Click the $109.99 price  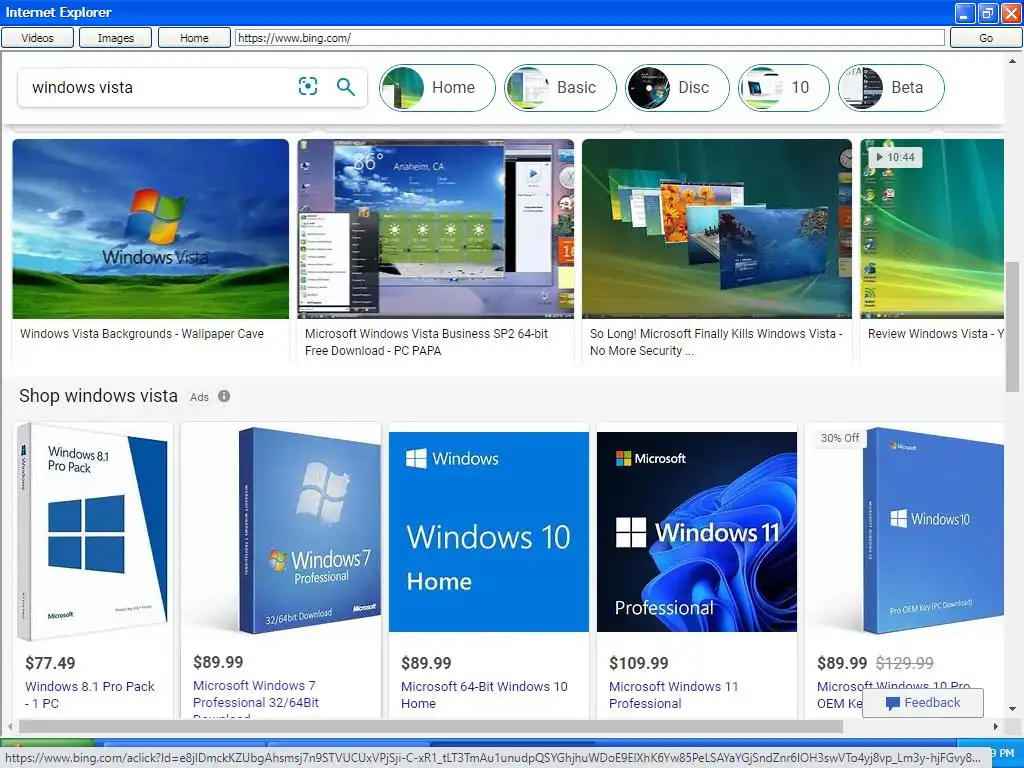[639, 664]
